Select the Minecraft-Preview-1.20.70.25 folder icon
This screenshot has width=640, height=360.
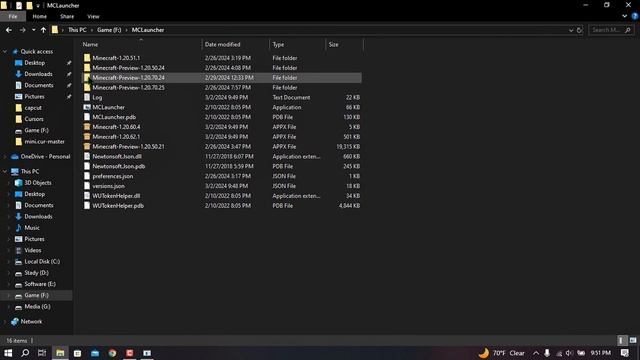(x=87, y=87)
